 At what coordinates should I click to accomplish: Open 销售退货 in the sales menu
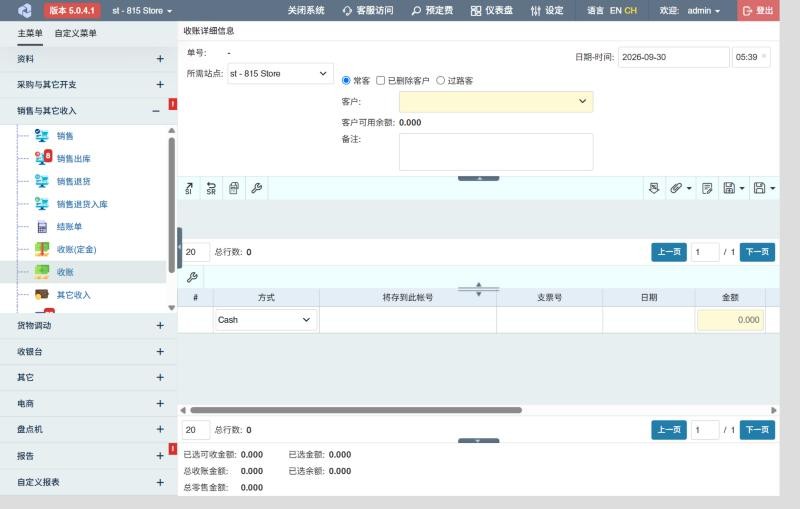(x=73, y=181)
